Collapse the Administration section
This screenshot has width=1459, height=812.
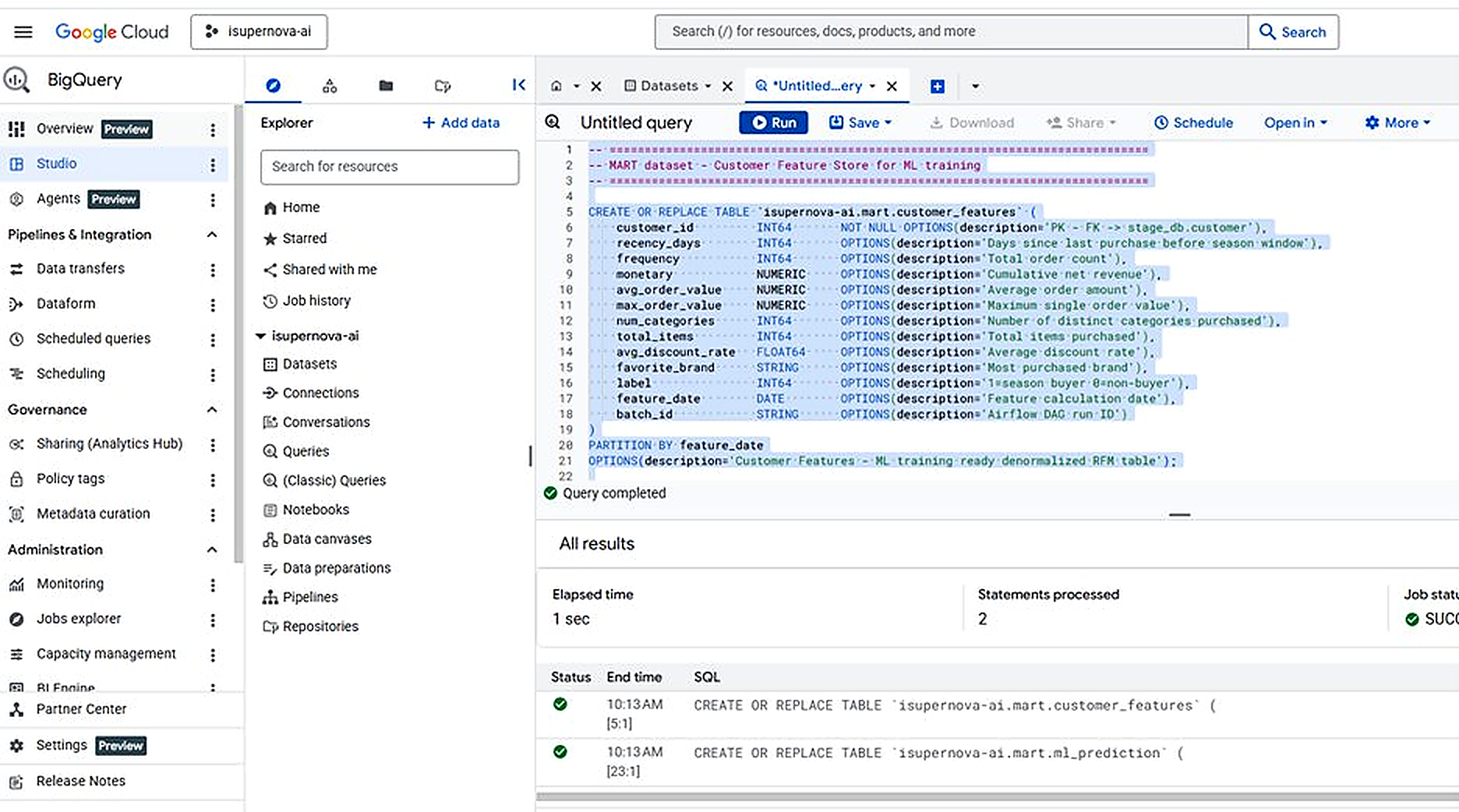212,549
